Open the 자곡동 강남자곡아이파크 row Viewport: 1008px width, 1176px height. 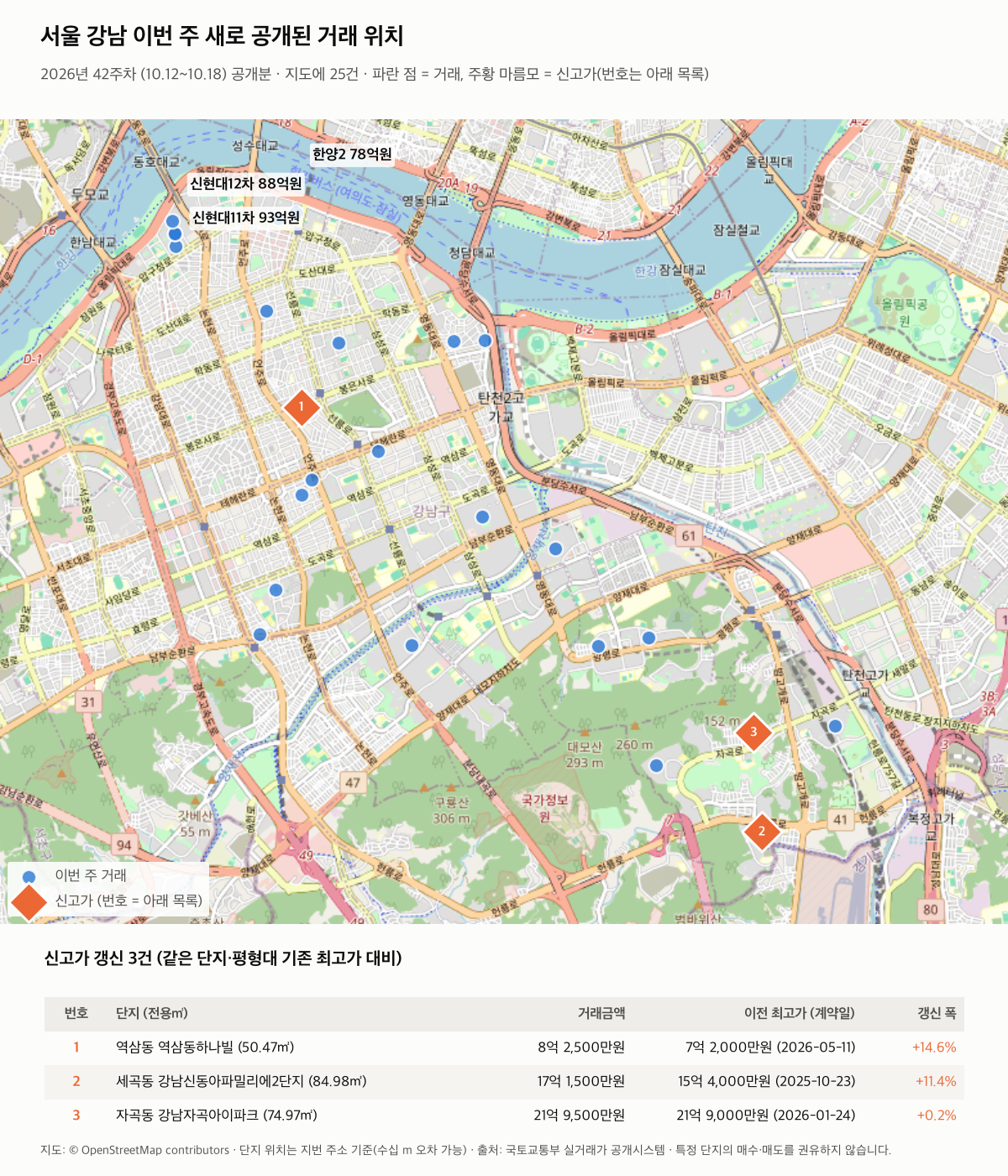pos(504,1116)
